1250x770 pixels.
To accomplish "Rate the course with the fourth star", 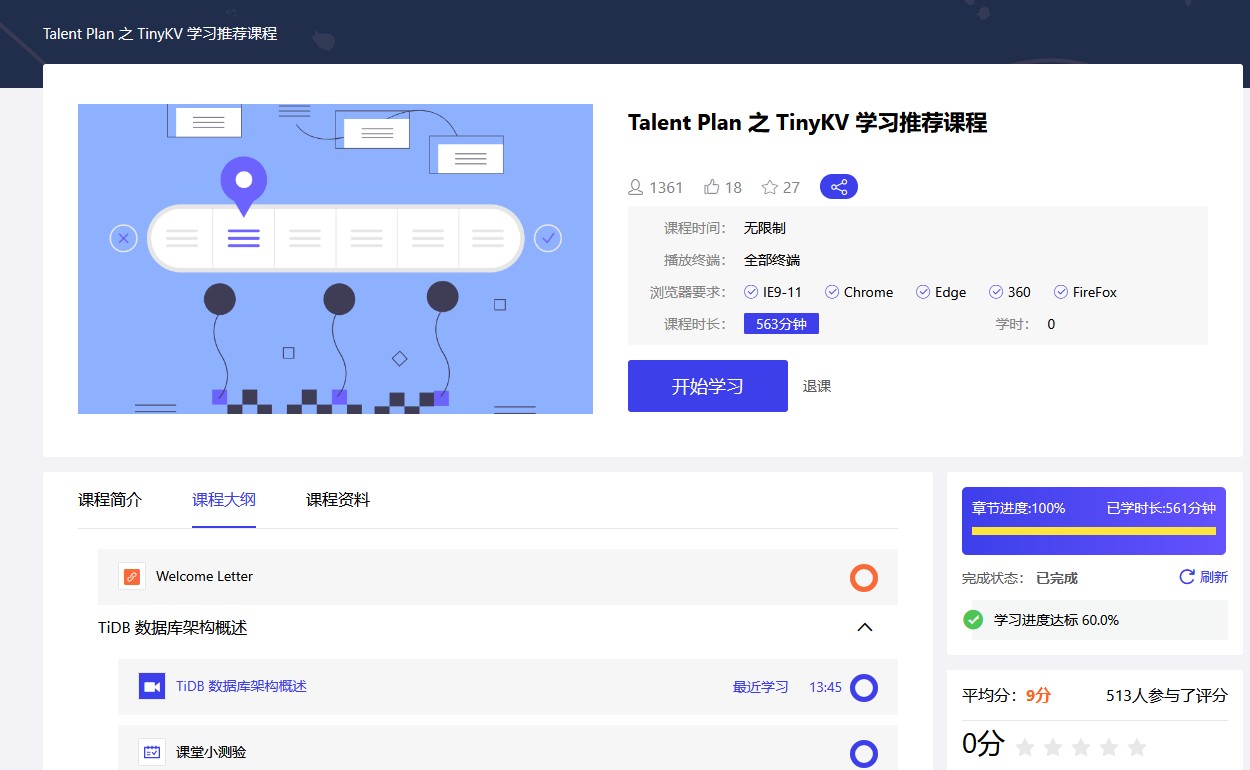I will [x=1109, y=747].
